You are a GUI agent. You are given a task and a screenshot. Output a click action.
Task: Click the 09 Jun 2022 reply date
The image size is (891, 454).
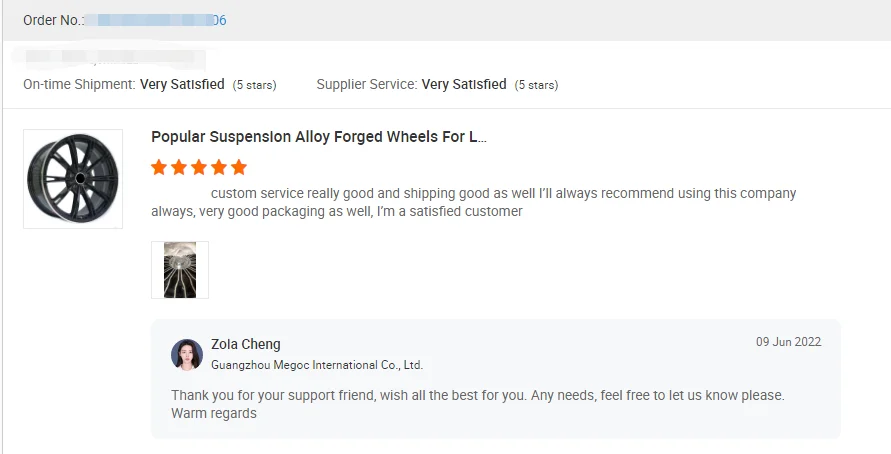pyautogui.click(x=788, y=342)
